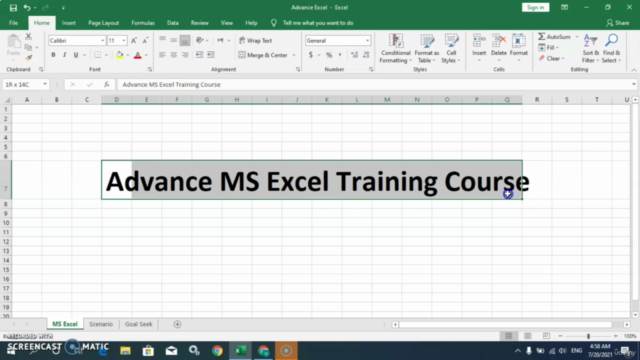Open the font name Calibri dropdown
640x360 pixels.
tap(102, 40)
